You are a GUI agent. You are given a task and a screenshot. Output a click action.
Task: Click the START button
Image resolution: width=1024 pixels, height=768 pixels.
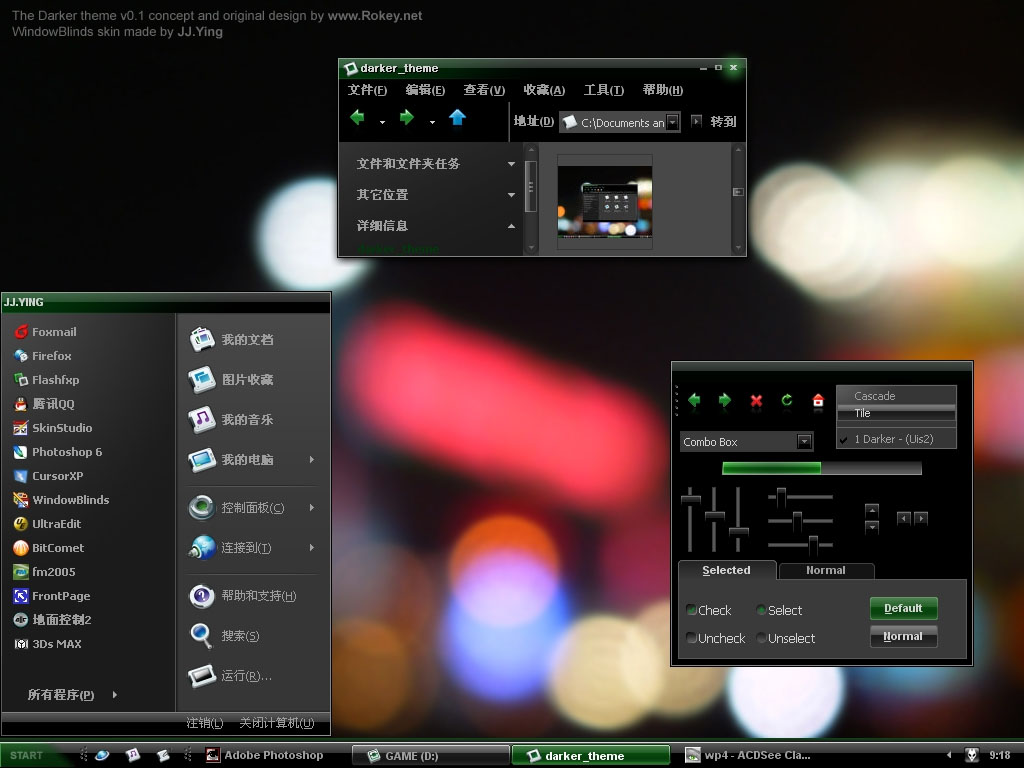(x=31, y=756)
